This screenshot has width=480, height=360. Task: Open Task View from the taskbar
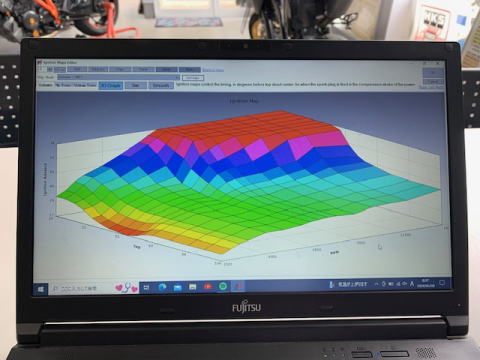tap(146, 287)
